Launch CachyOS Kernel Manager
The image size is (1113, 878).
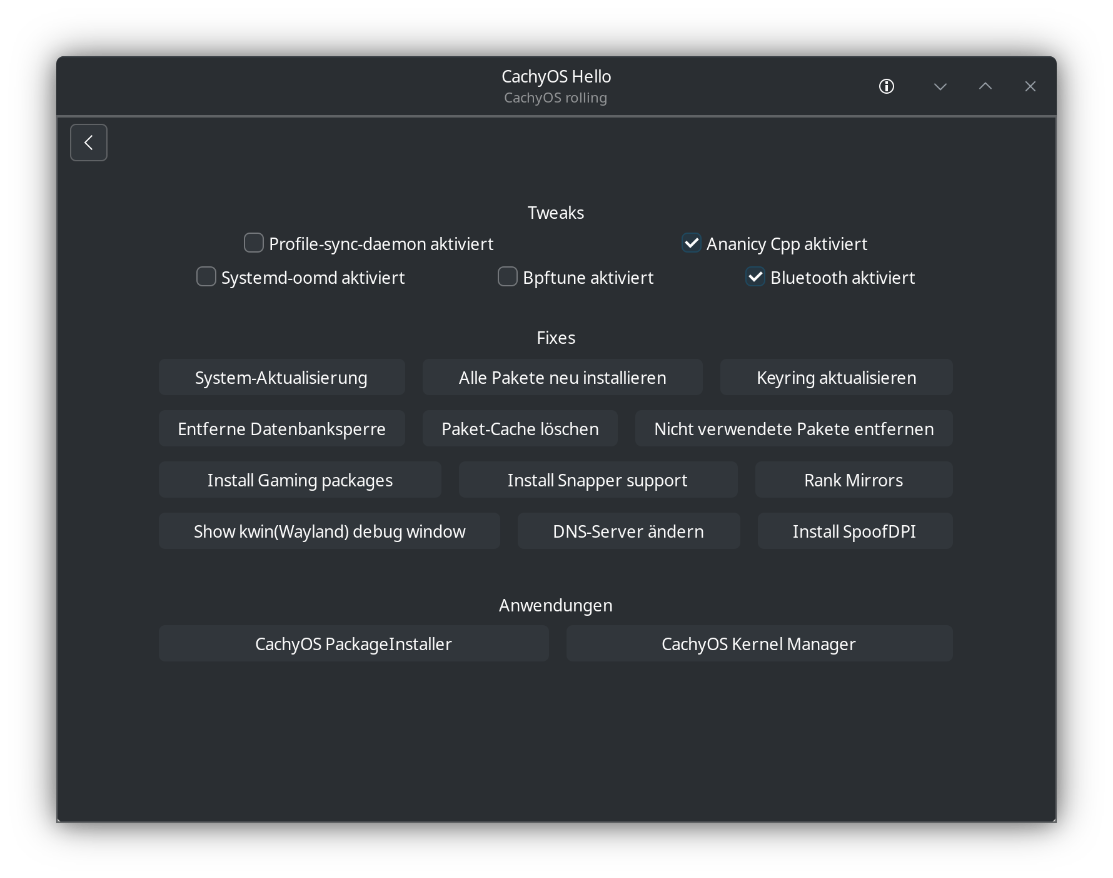(x=760, y=644)
